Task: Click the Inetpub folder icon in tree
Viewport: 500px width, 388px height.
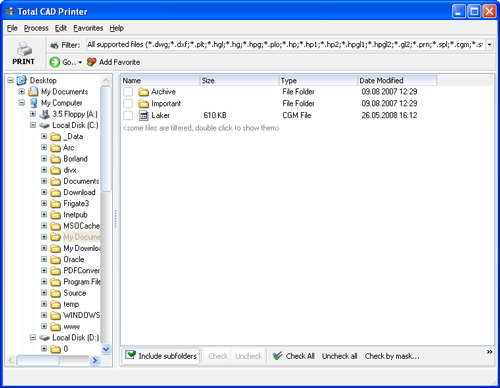Action: (55, 215)
